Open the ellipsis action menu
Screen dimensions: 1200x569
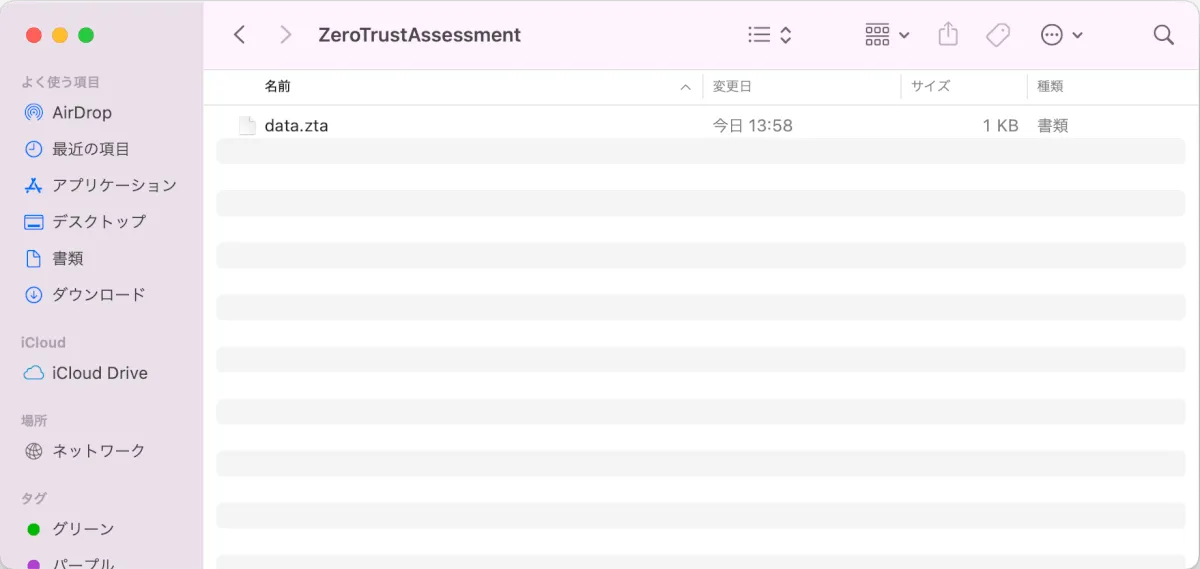(x=1061, y=35)
